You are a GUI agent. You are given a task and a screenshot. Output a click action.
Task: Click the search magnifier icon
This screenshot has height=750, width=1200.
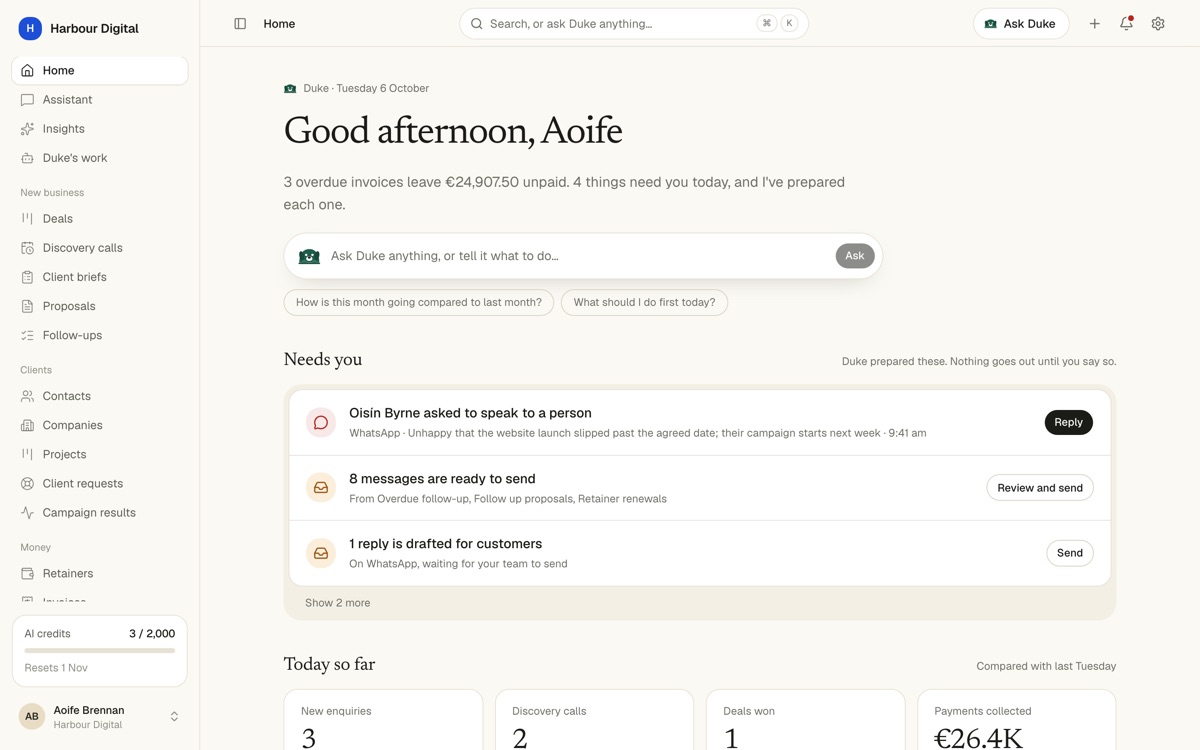(477, 24)
